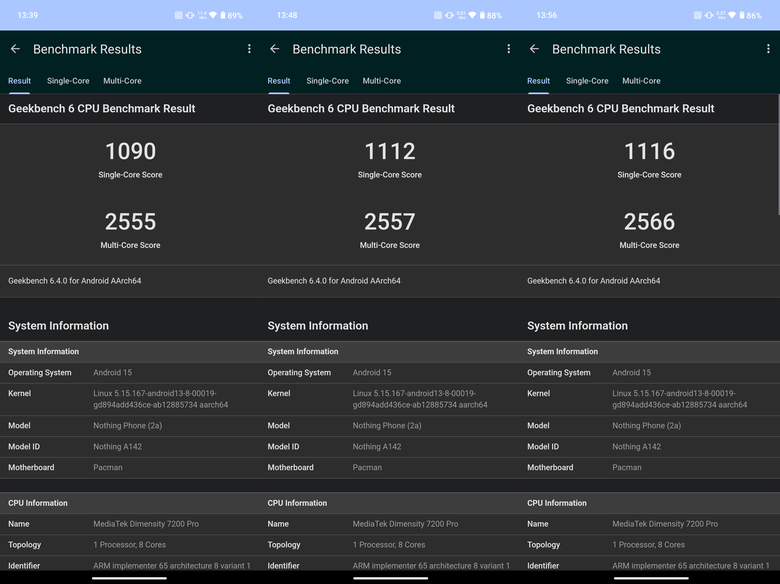This screenshot has height=584, width=780.
Task: Tap back arrow in 13:56 screenshot
Action: coord(534,49)
